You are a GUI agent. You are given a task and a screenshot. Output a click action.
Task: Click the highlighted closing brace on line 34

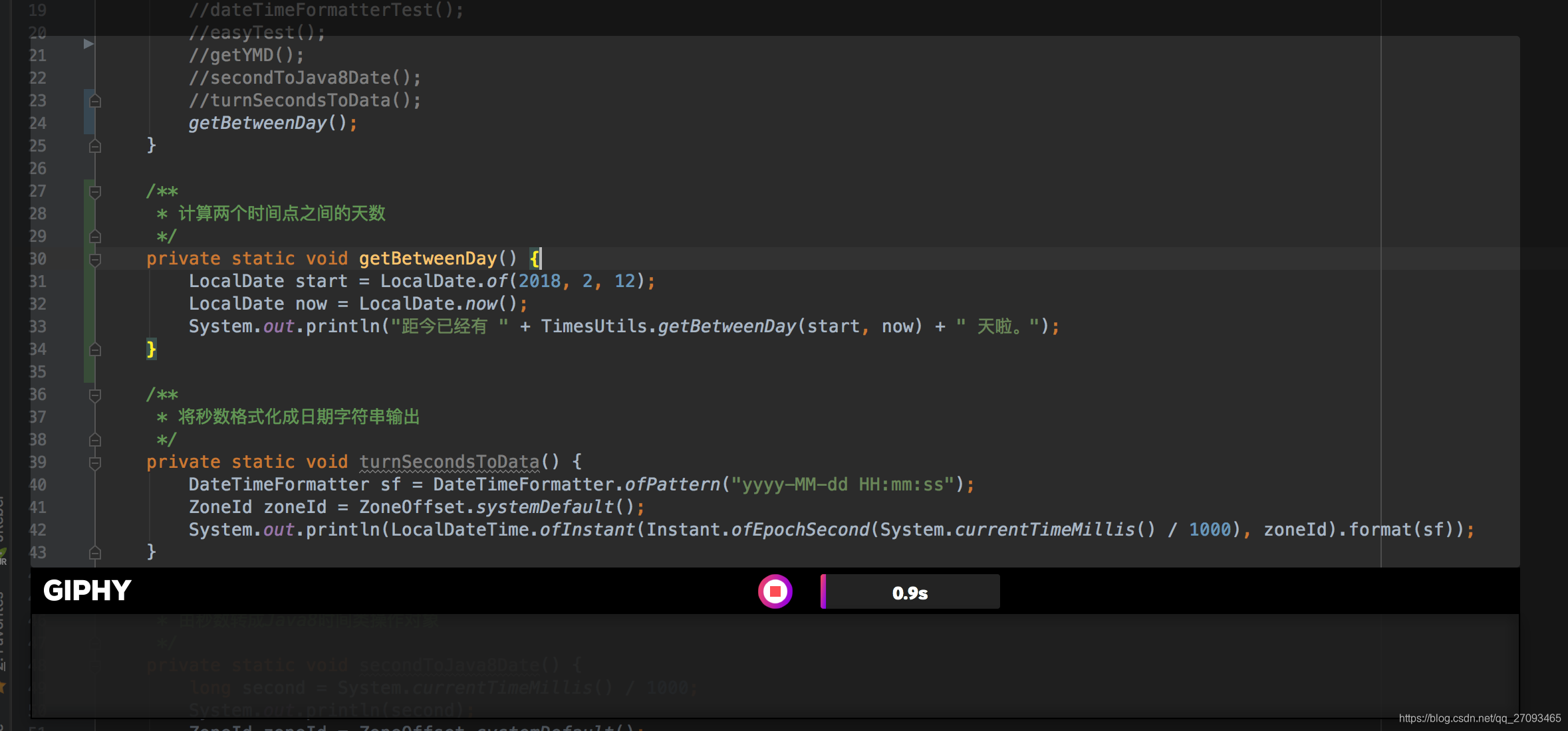click(151, 349)
